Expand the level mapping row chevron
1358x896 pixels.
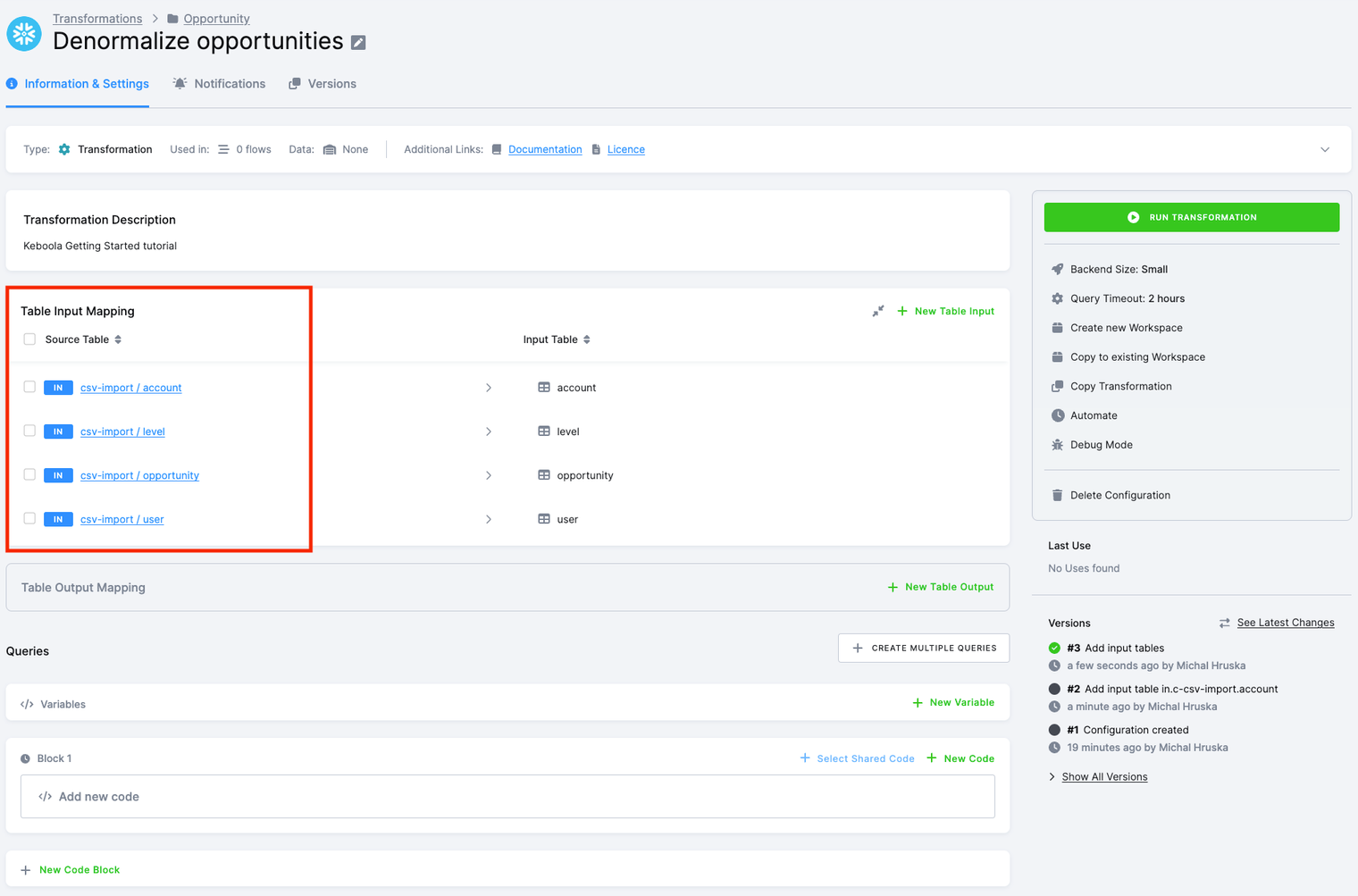[489, 431]
